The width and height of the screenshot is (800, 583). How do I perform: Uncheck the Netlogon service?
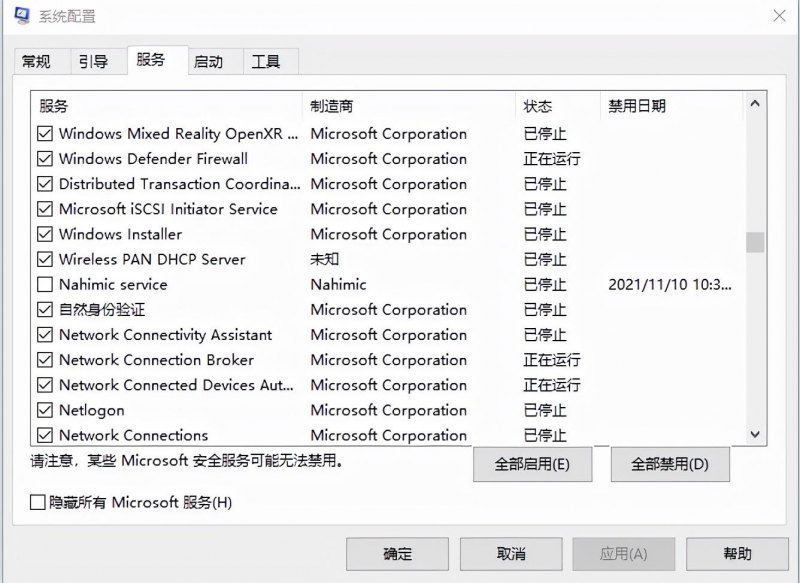coord(45,410)
